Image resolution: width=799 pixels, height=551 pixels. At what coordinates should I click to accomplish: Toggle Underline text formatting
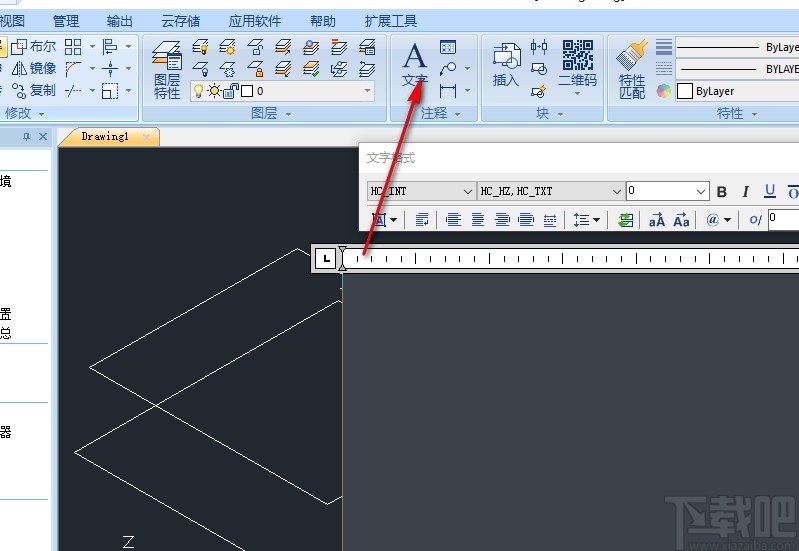(x=770, y=192)
